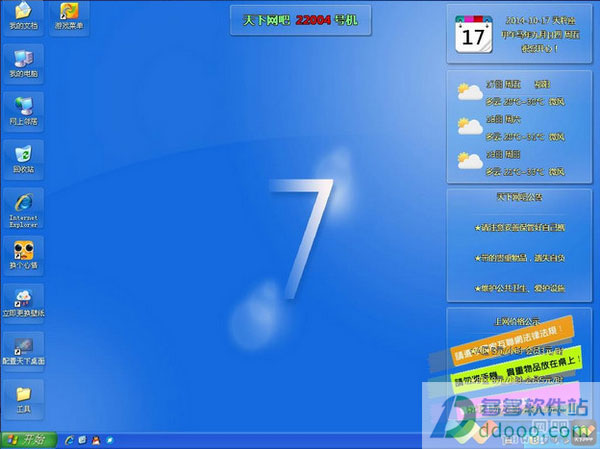Image resolution: width=600 pixels, height=449 pixels.
Task: Click the orange 互联网法律法规 sticky note
Action: tap(513, 340)
